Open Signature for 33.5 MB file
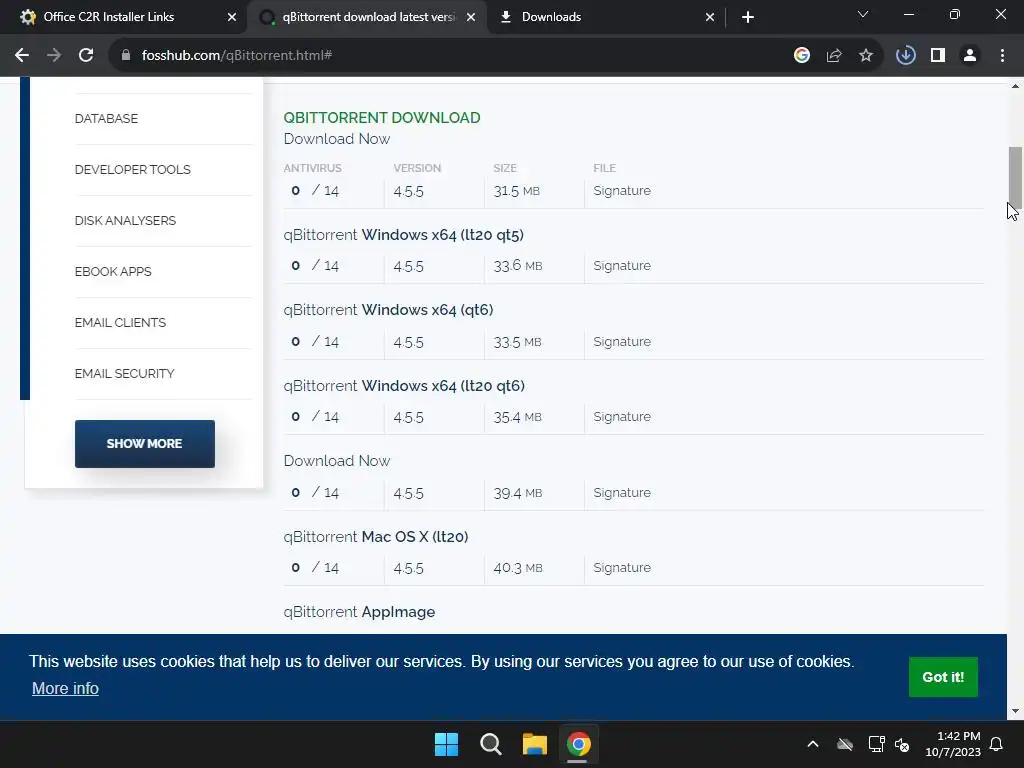The width and height of the screenshot is (1024, 768). (622, 342)
